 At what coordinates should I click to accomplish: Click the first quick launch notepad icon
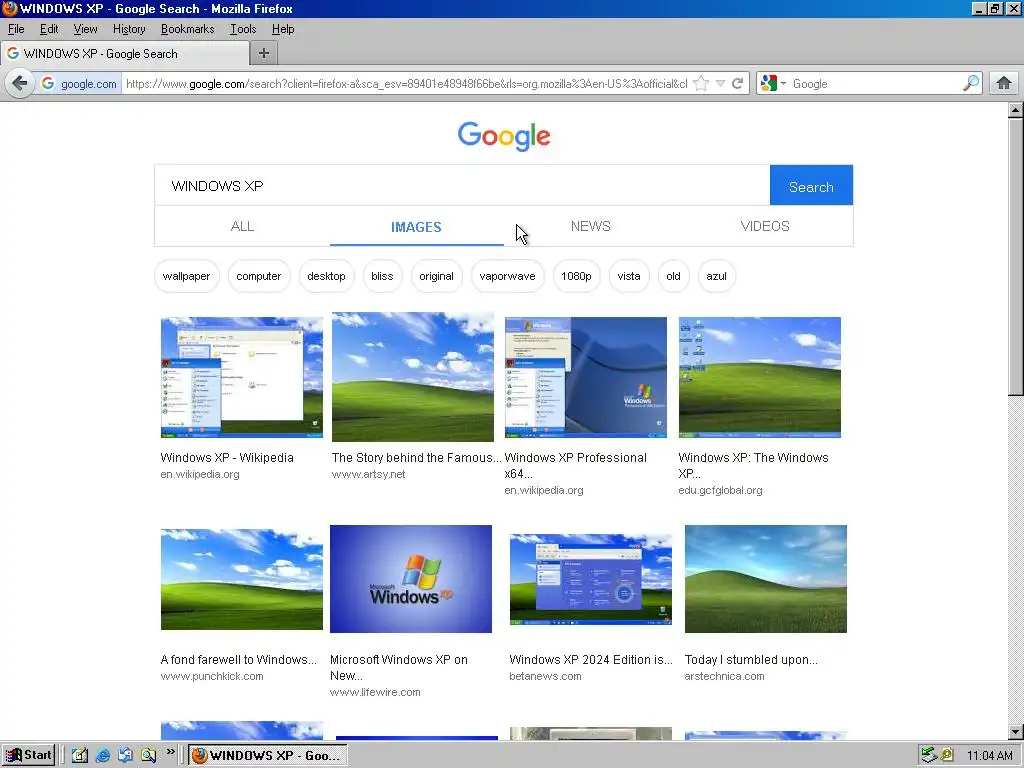[x=80, y=756]
